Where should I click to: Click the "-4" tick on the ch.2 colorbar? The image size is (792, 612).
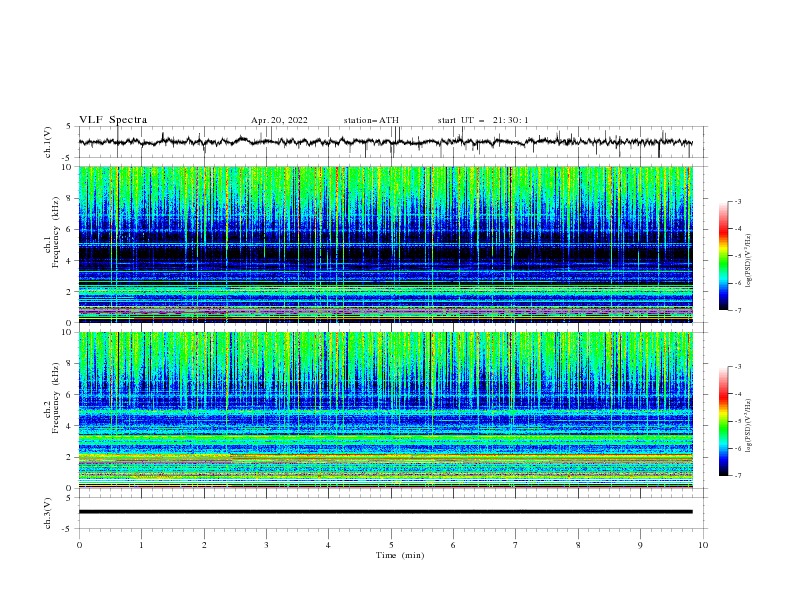point(738,394)
